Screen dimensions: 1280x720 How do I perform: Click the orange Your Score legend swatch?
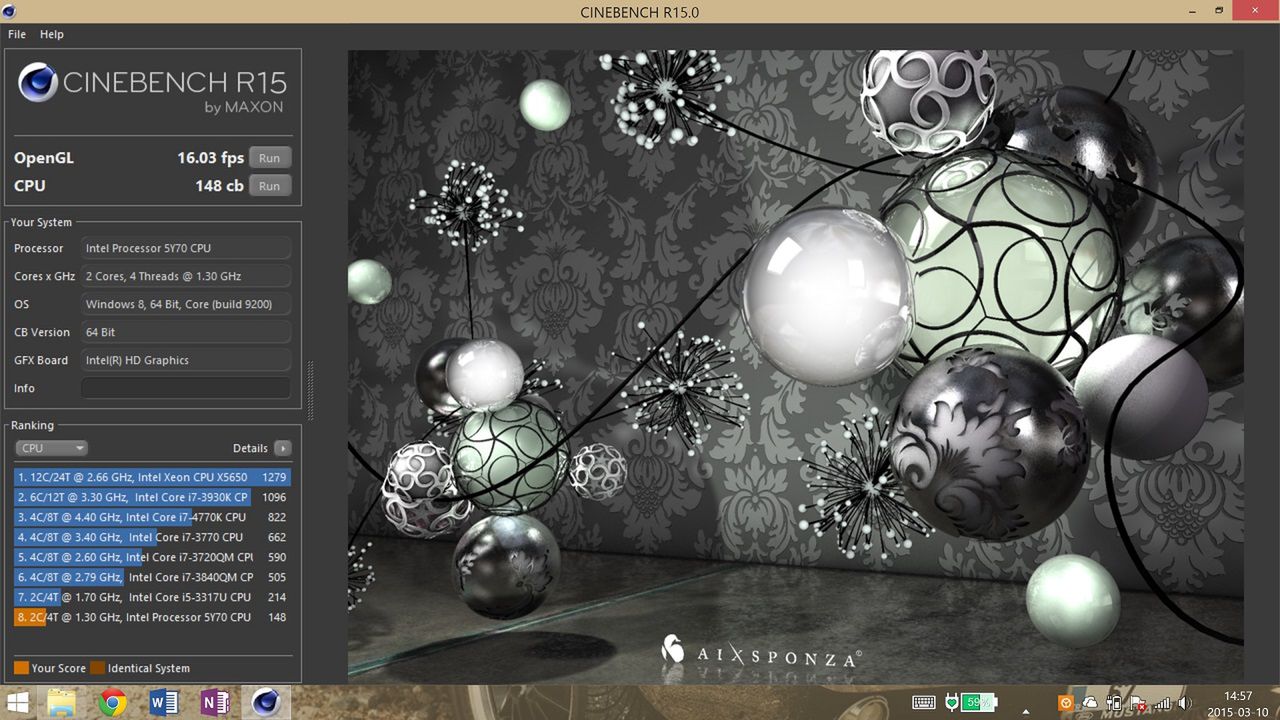pyautogui.click(x=21, y=668)
